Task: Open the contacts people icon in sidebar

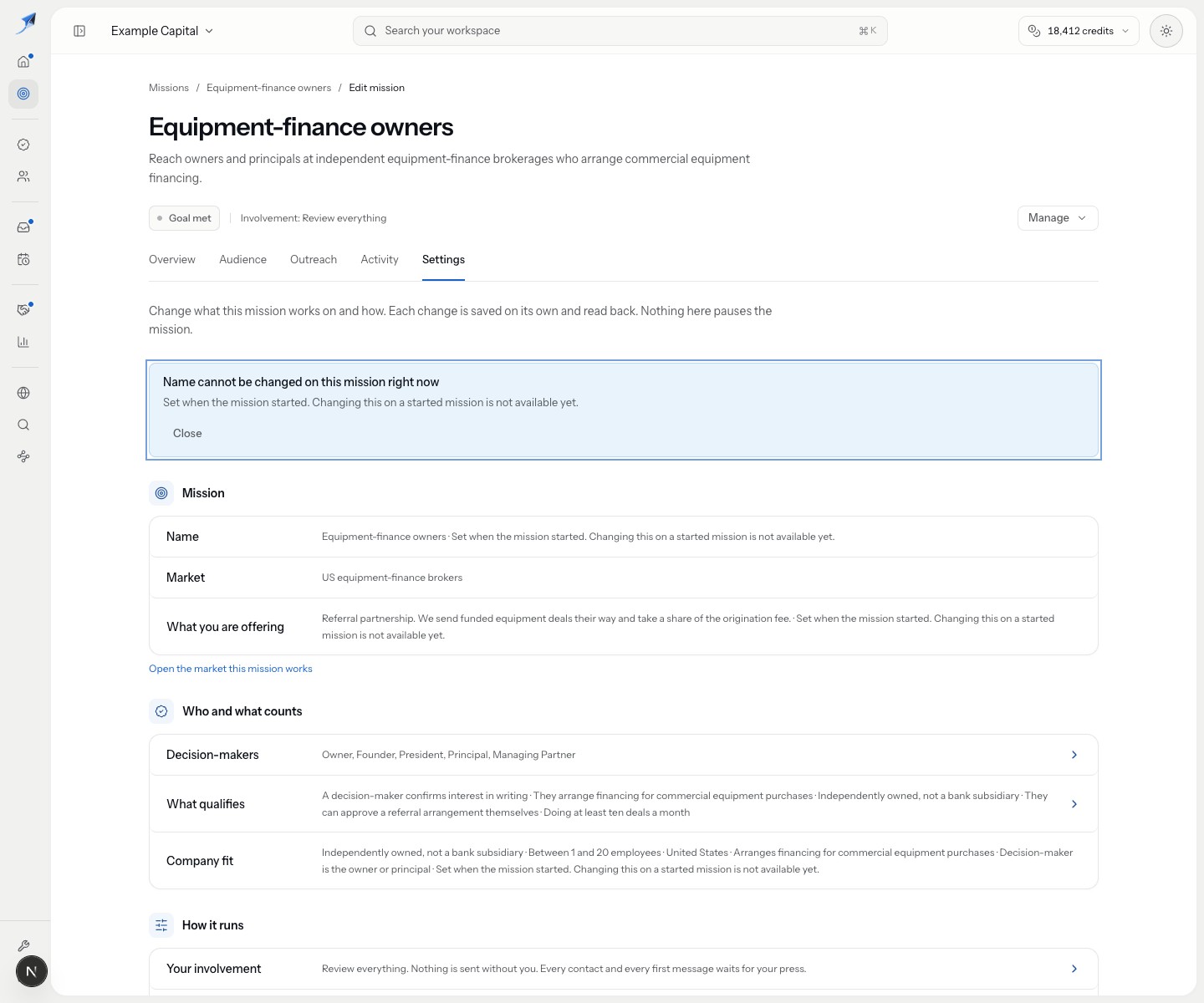Action: pyautogui.click(x=23, y=176)
